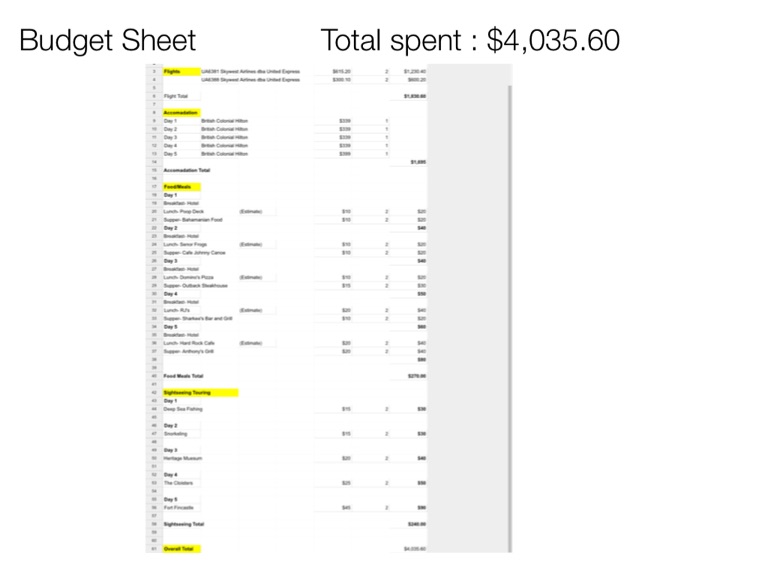The height and width of the screenshot is (561, 768).
Task: Click the highlighted Sightseeing Touring cell
Action: (187, 393)
